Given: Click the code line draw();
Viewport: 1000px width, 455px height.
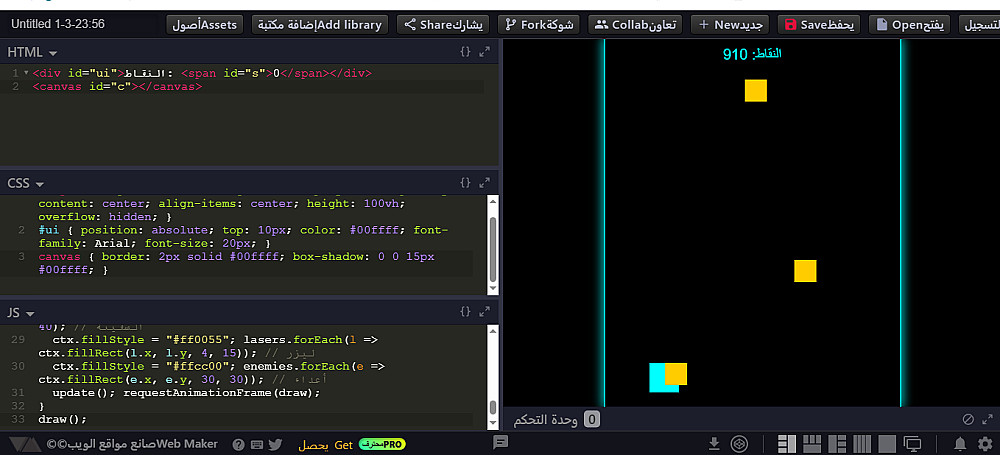Looking at the screenshot, I should [x=62, y=419].
